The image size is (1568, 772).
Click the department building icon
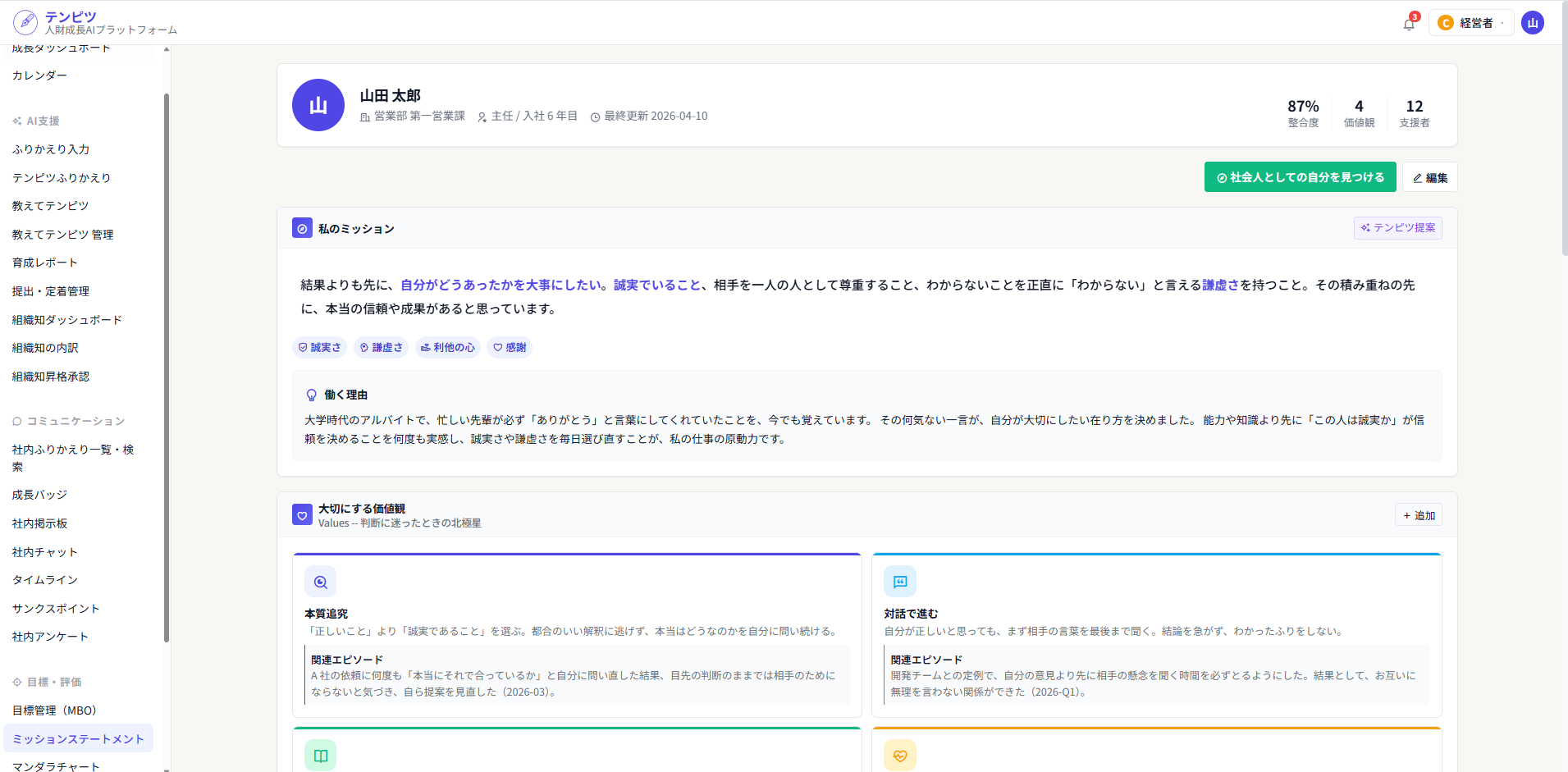click(x=365, y=117)
